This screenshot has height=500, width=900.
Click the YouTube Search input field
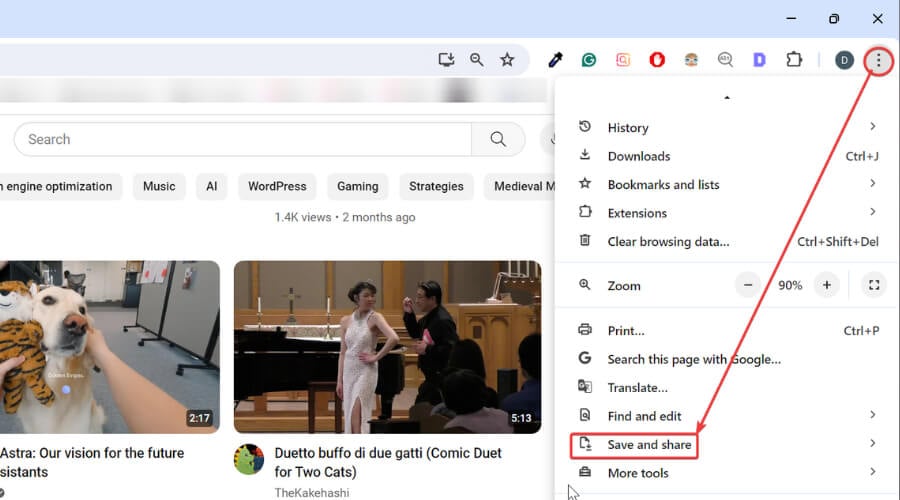(243, 139)
